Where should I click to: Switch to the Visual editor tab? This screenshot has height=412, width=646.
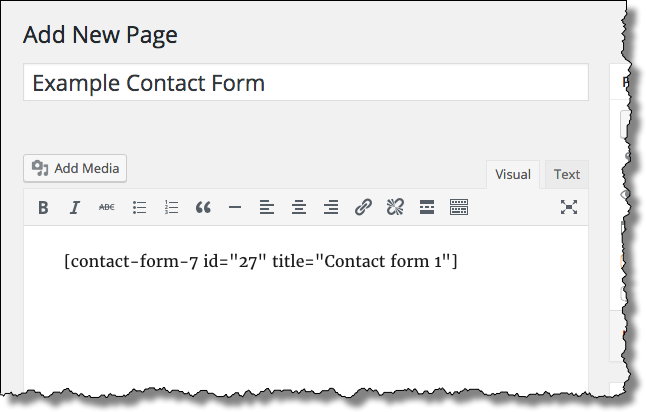513,175
